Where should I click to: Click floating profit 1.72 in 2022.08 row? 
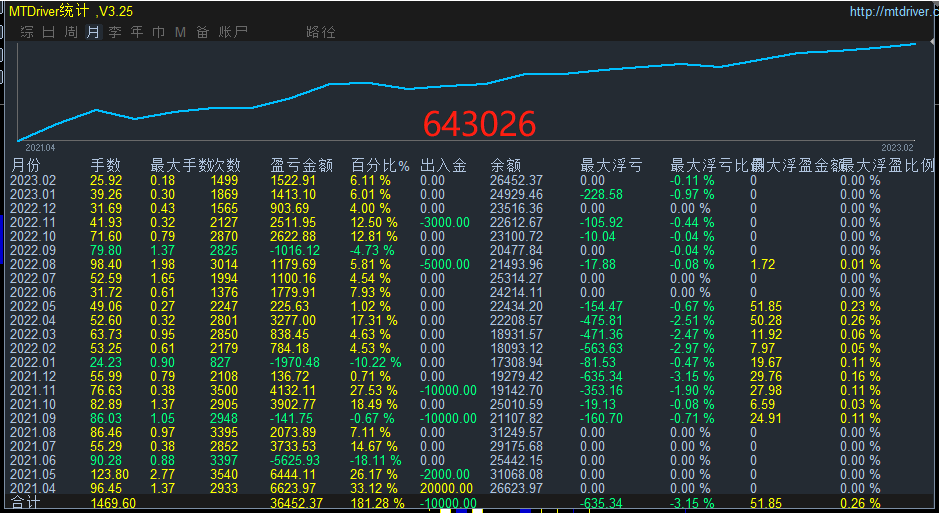pos(762,265)
